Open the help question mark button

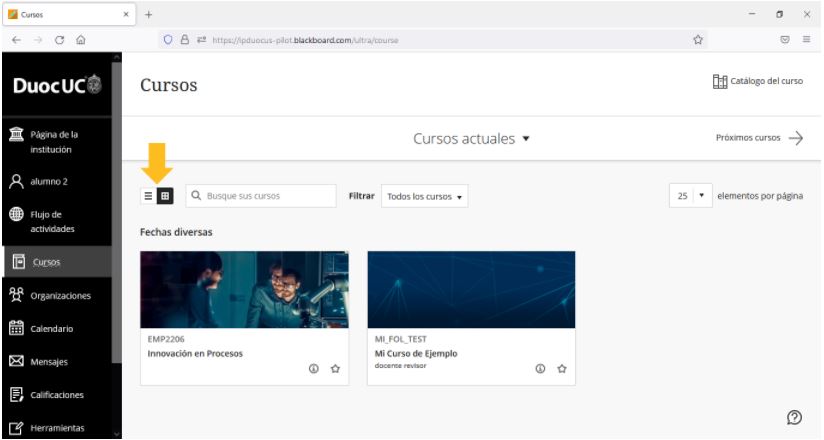(x=794, y=417)
